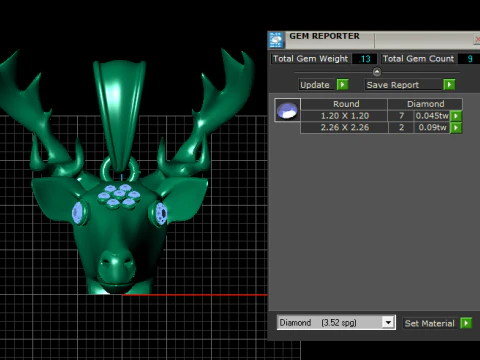Image resolution: width=480 pixels, height=360 pixels.
Task: Click the GEM REPORTER title bar
Action: coord(373,40)
